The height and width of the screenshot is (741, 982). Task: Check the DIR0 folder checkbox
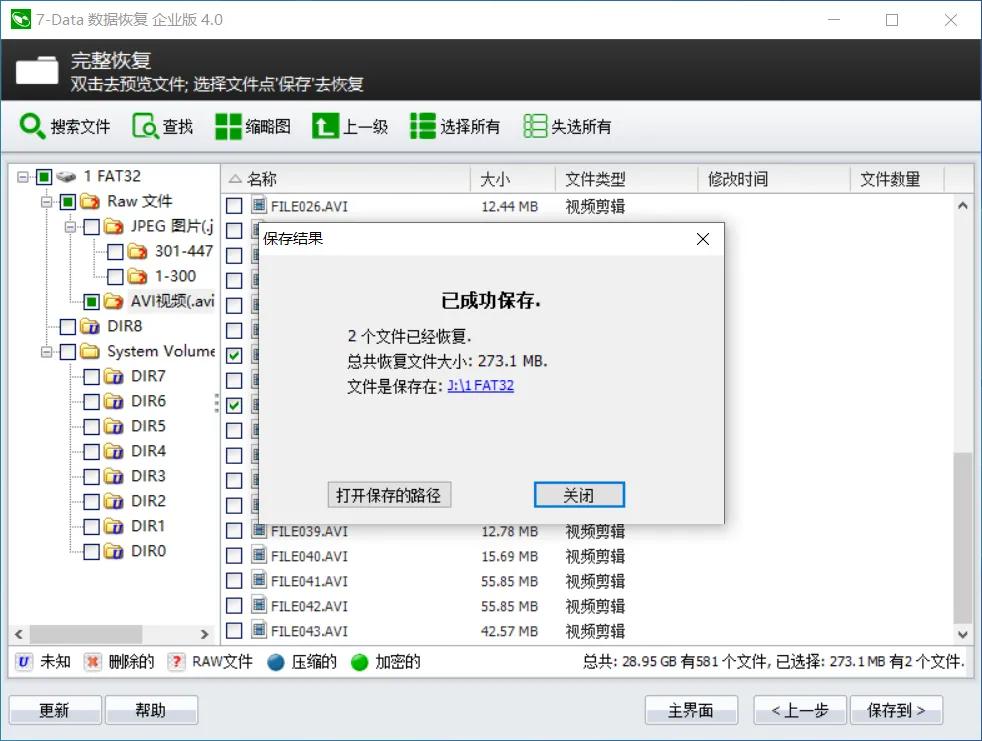coord(90,551)
